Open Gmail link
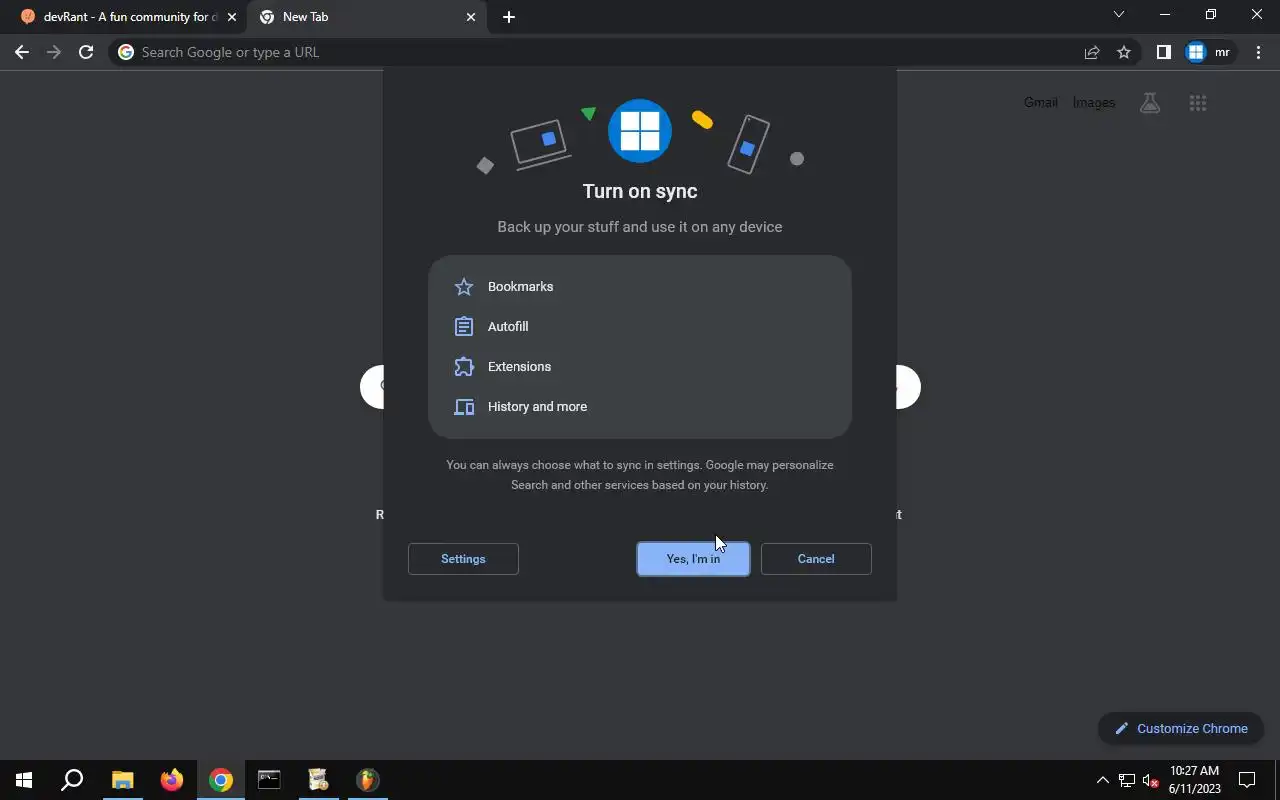 [x=1040, y=103]
